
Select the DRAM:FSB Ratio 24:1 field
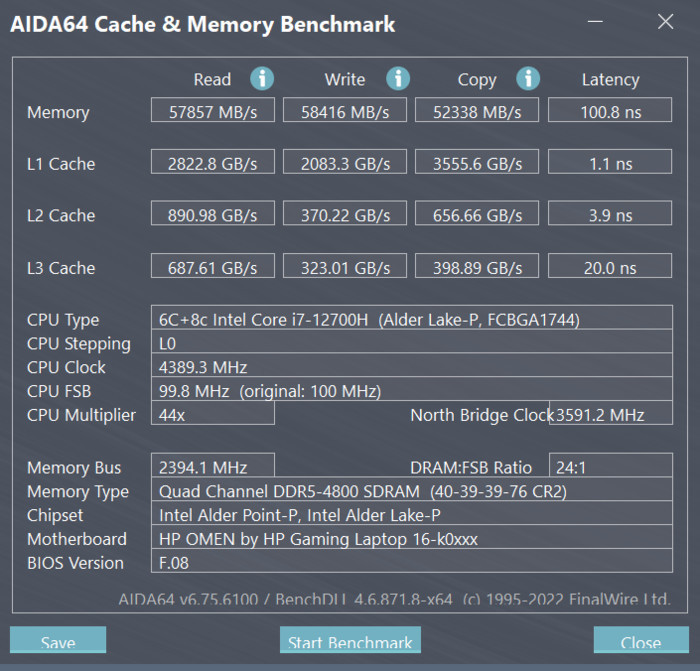point(611,465)
